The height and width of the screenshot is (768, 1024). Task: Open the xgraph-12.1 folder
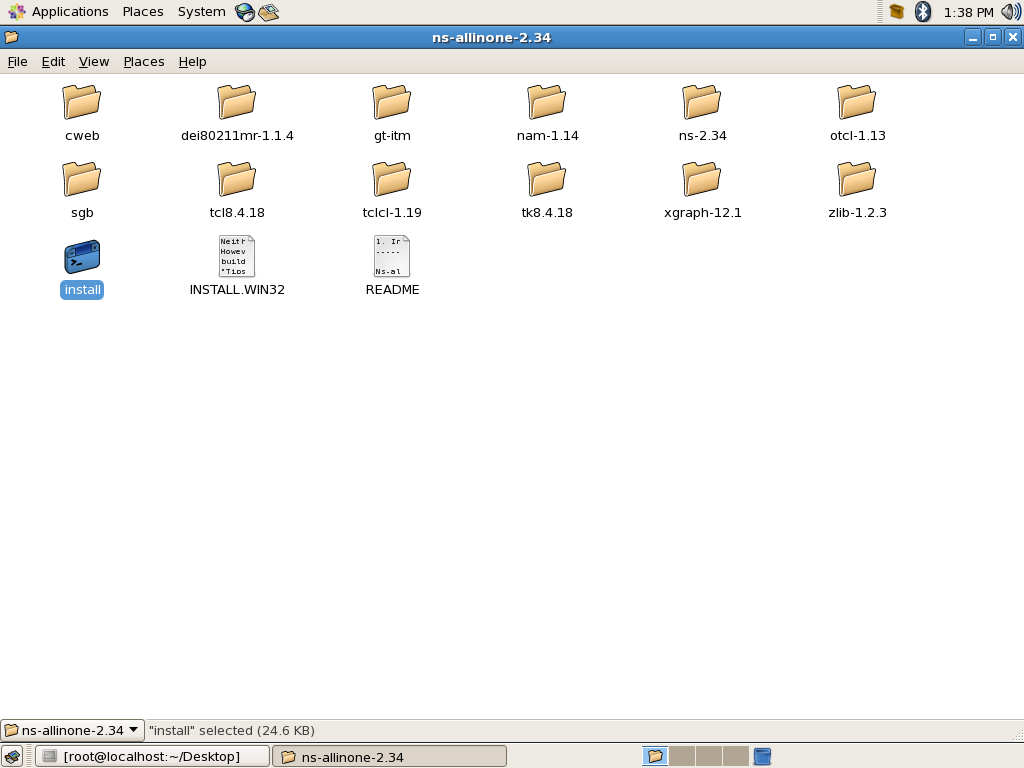[x=701, y=178]
